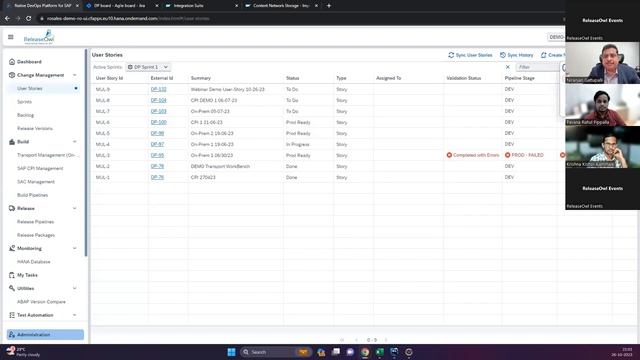Open external link DP-100

click(158, 122)
